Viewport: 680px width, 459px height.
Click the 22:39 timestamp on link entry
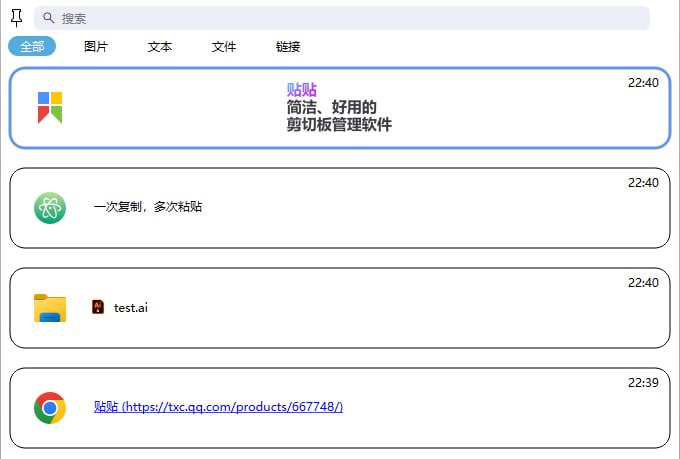pyautogui.click(x=643, y=383)
